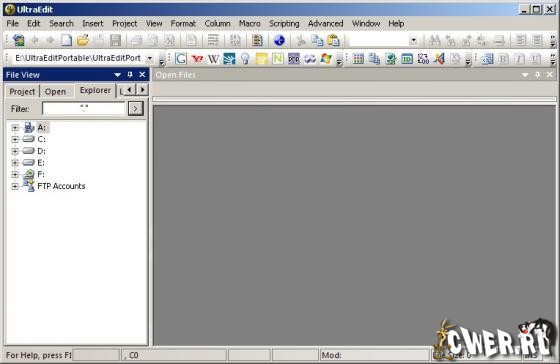
Task: Open the find text dropdown arrow
Action: [414, 40]
